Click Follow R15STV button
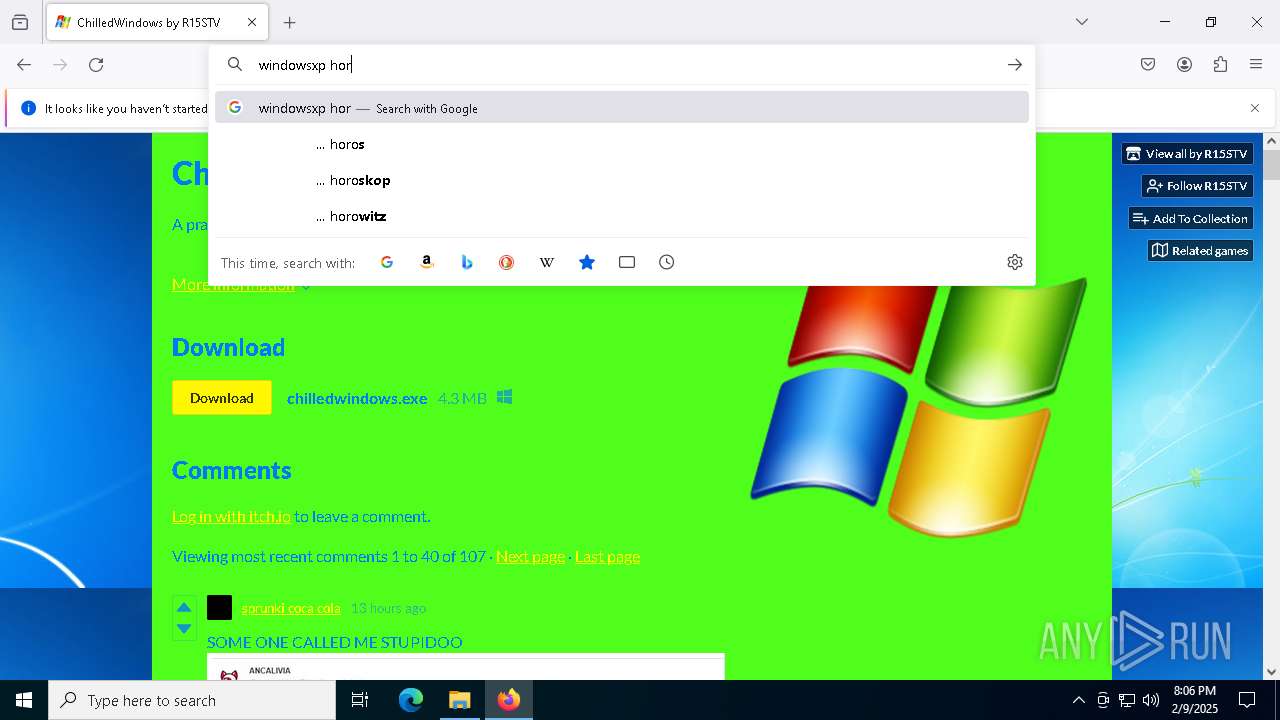The width and height of the screenshot is (1280, 720). [1197, 186]
